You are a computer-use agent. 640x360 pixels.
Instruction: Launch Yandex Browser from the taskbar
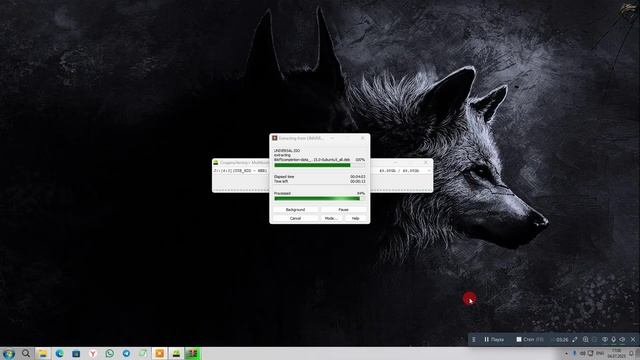click(x=93, y=353)
